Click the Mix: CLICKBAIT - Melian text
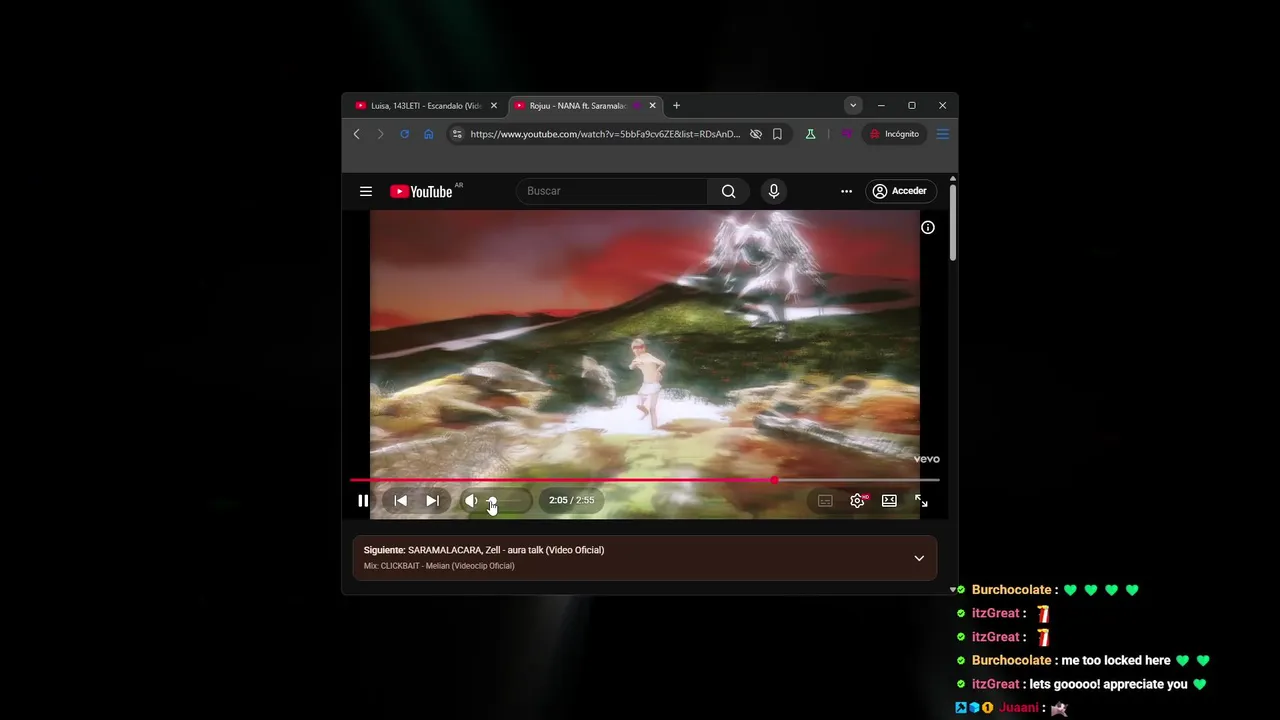Viewport: 1280px width, 720px height. coord(439,566)
